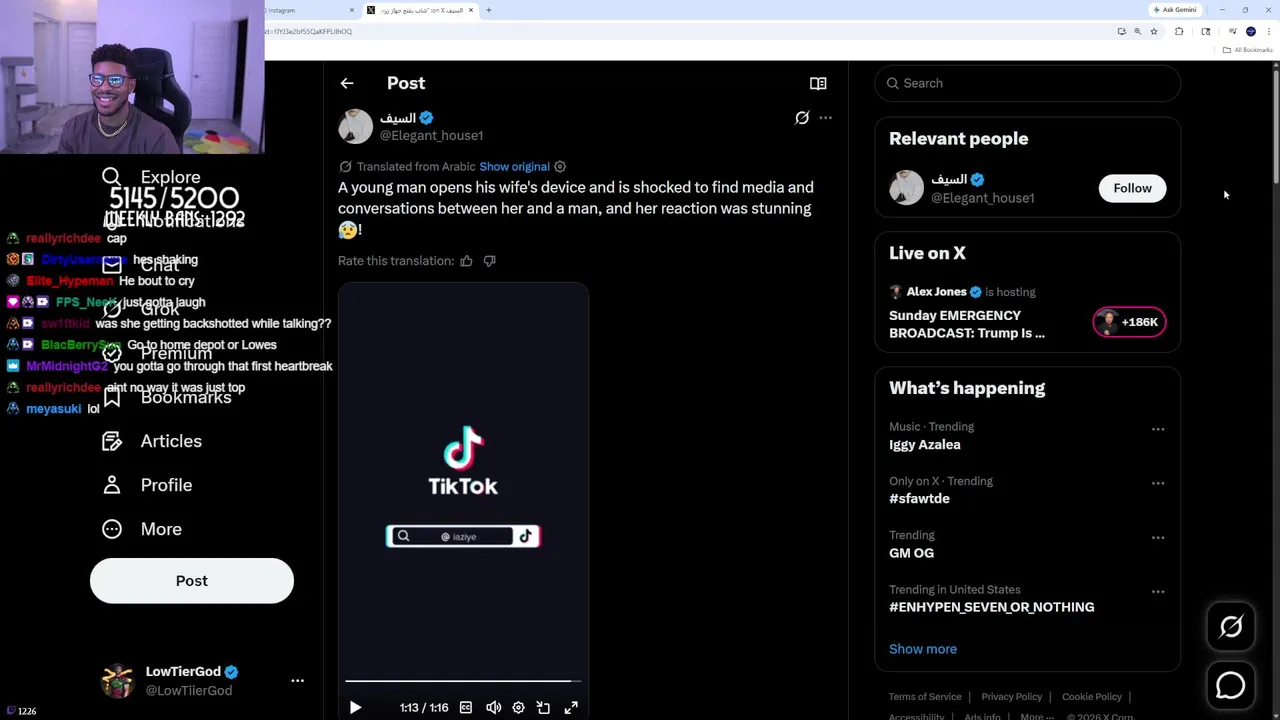This screenshot has width=1280, height=720.
Task: Click the Premium sidebar item
Action: [157, 353]
